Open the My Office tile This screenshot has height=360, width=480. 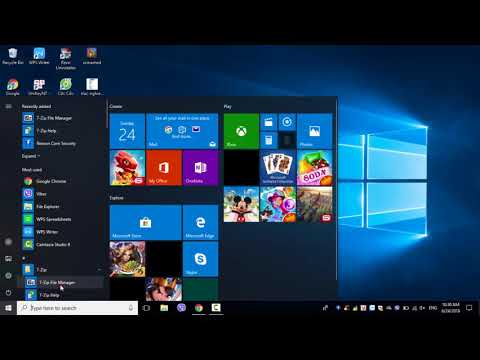(x=164, y=168)
